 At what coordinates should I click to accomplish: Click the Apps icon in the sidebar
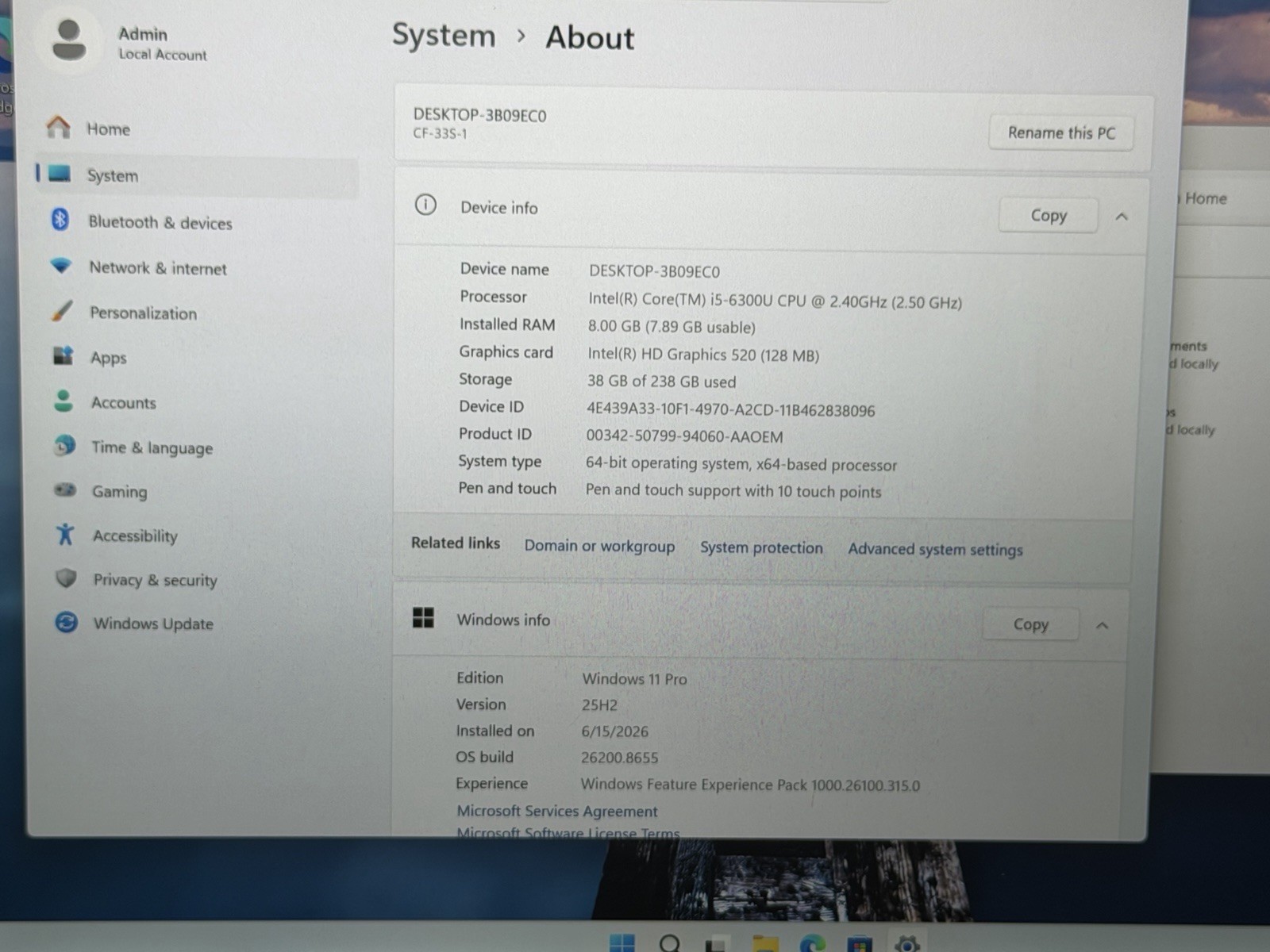[x=63, y=355]
